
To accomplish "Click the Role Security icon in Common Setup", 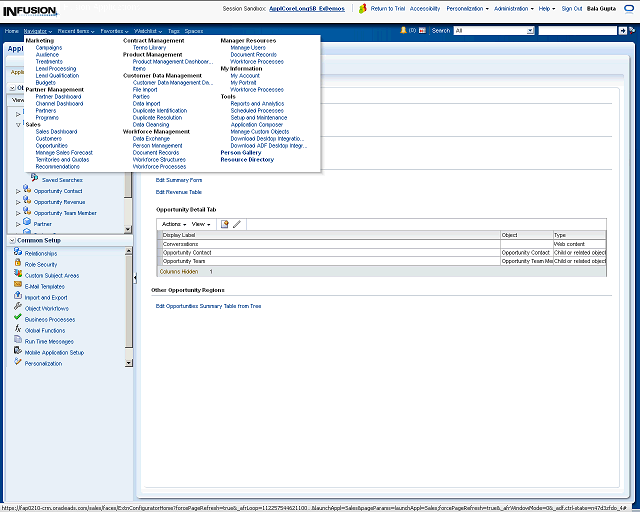I will pyautogui.click(x=18, y=264).
